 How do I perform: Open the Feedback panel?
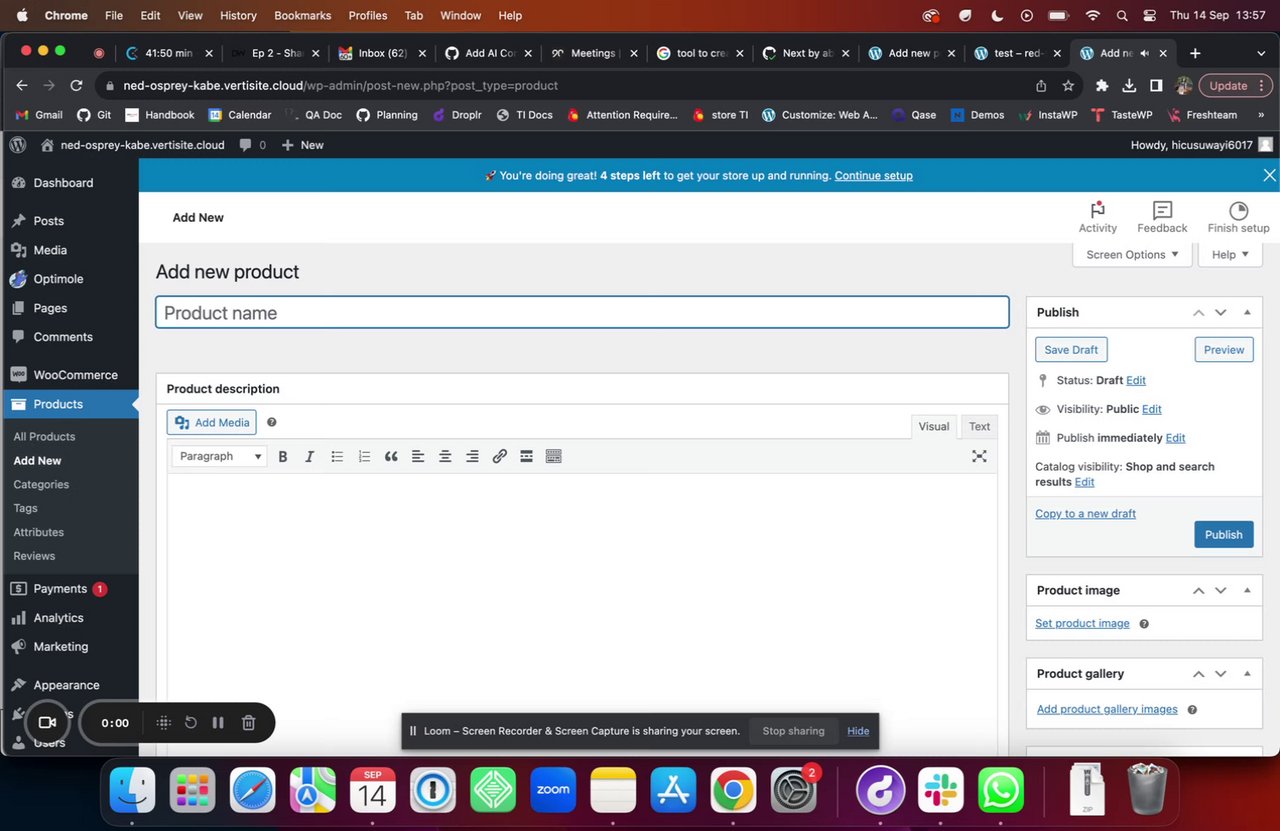(x=1162, y=217)
